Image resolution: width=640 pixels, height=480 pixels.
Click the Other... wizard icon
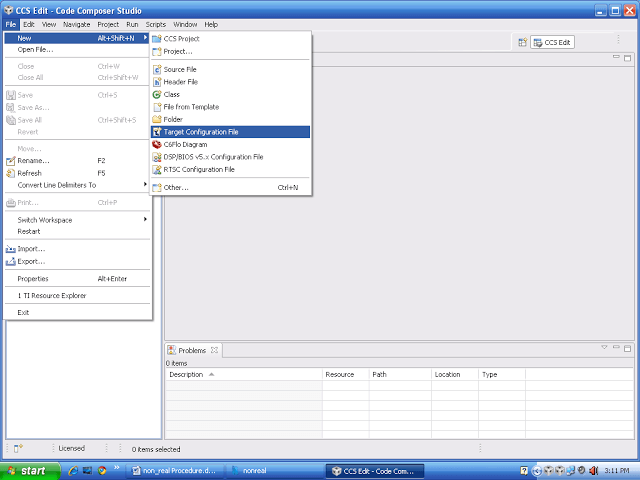[157, 188]
